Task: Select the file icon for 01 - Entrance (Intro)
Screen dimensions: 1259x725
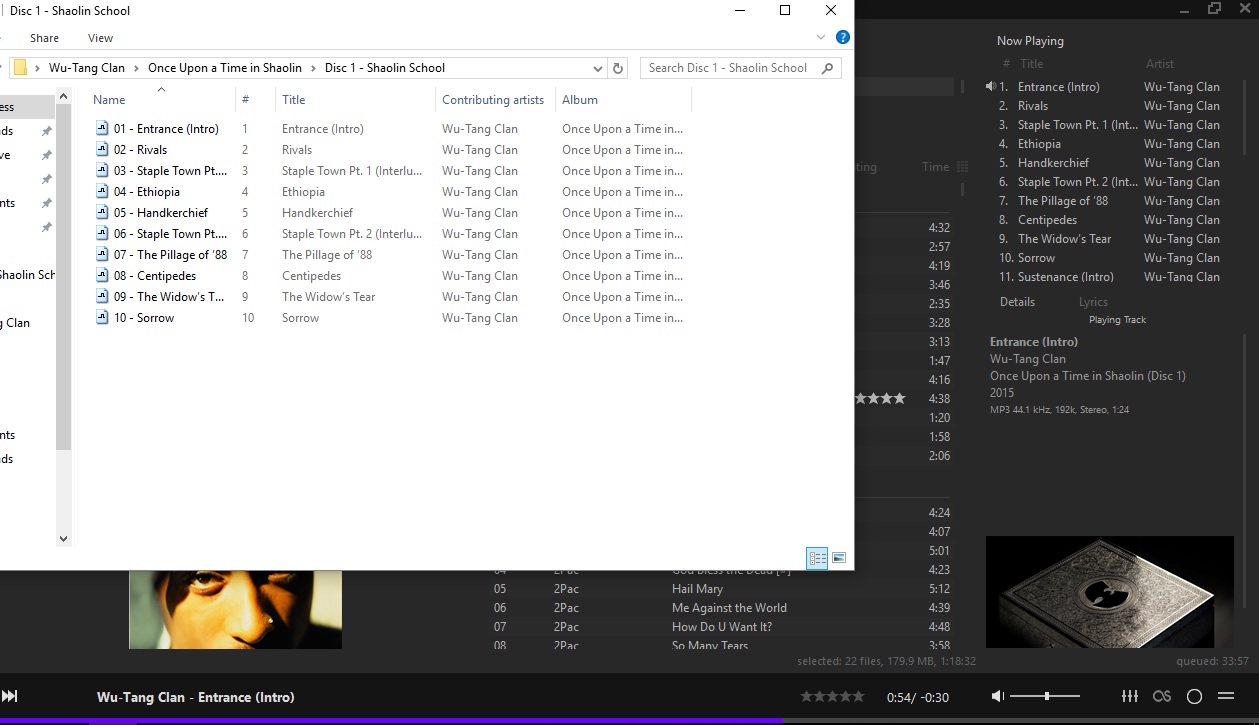Action: click(x=102, y=128)
